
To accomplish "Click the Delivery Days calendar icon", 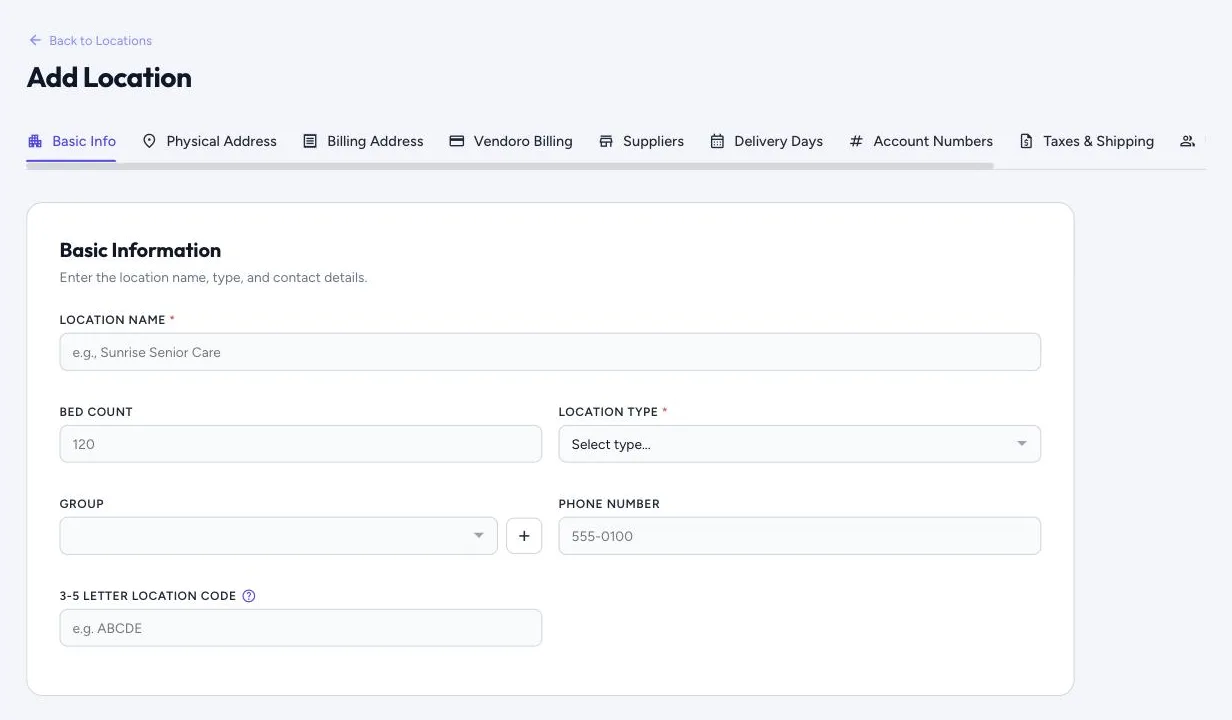I will click(x=717, y=141).
